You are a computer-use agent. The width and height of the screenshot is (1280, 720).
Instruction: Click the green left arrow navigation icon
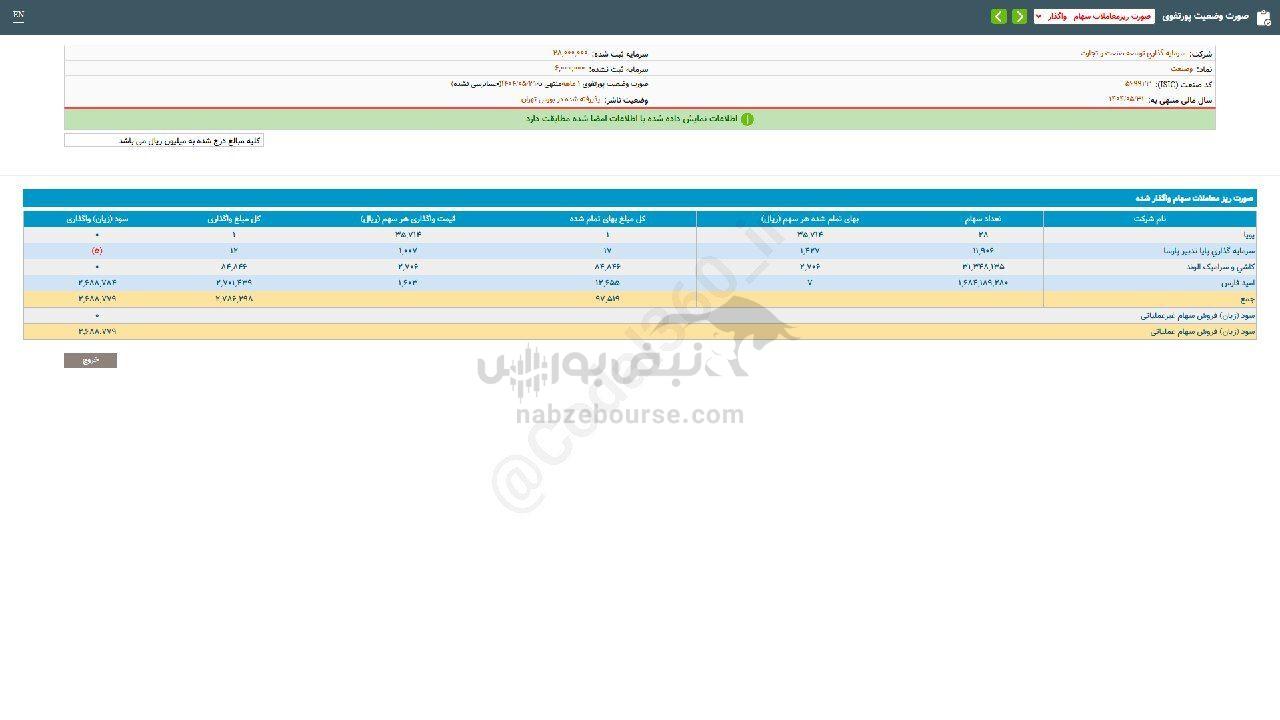pyautogui.click(x=997, y=17)
